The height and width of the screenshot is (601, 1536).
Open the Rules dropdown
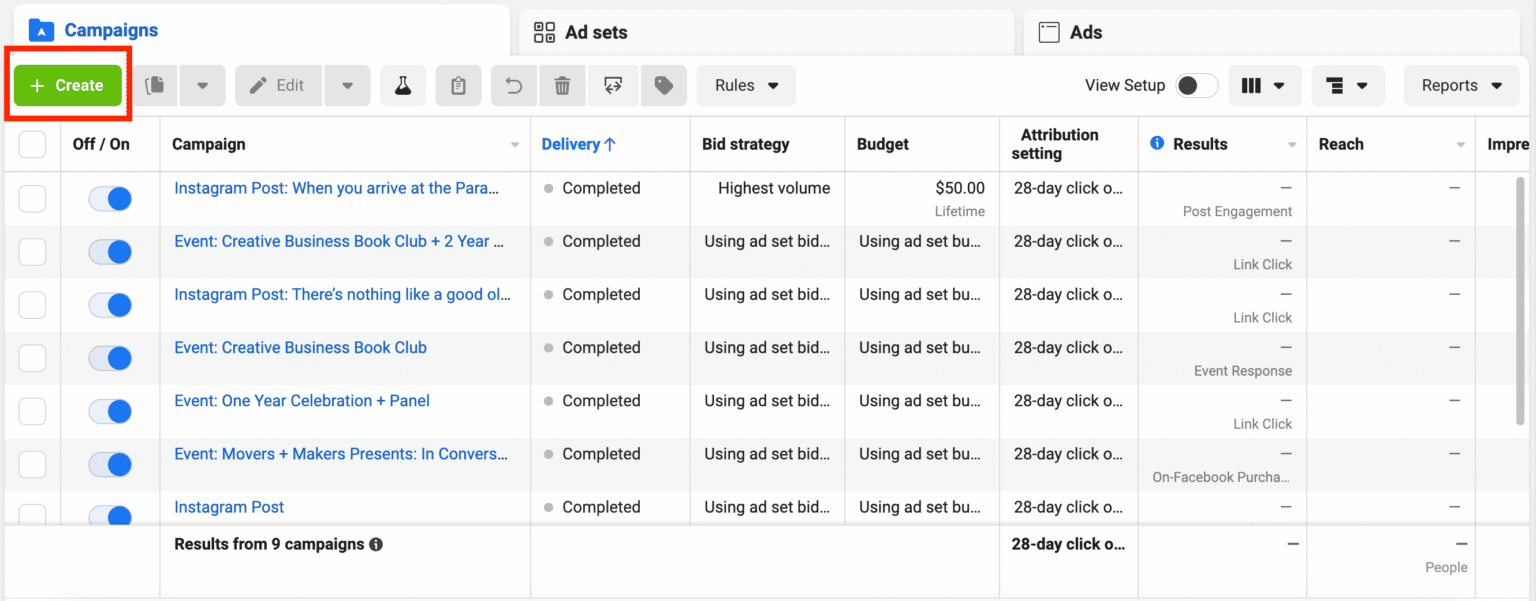pyautogui.click(x=745, y=85)
